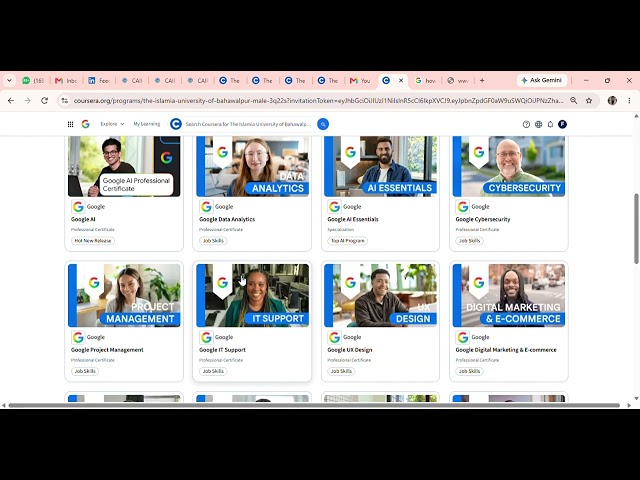Open a new tab with plus button
The image size is (640, 480).
coord(482,80)
